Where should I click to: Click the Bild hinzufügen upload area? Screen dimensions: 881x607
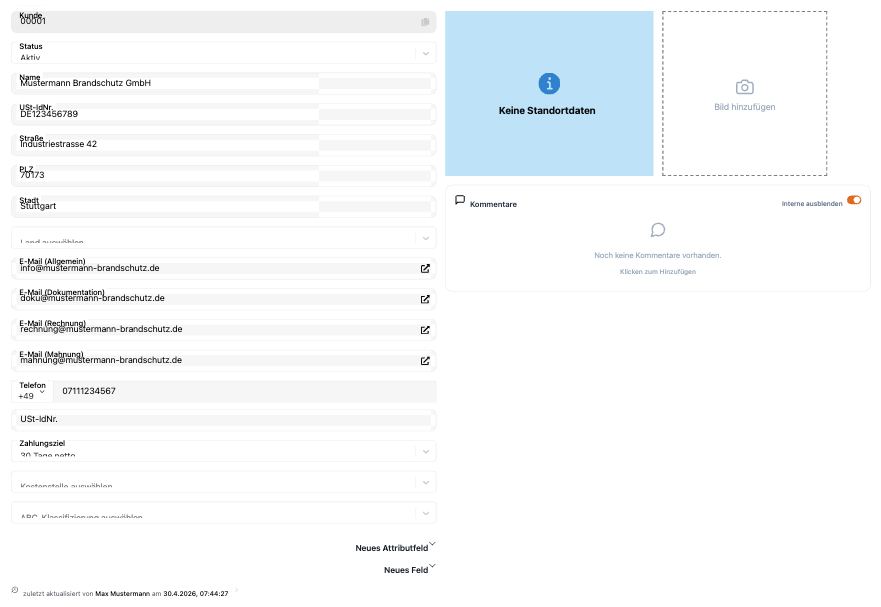coord(744,93)
